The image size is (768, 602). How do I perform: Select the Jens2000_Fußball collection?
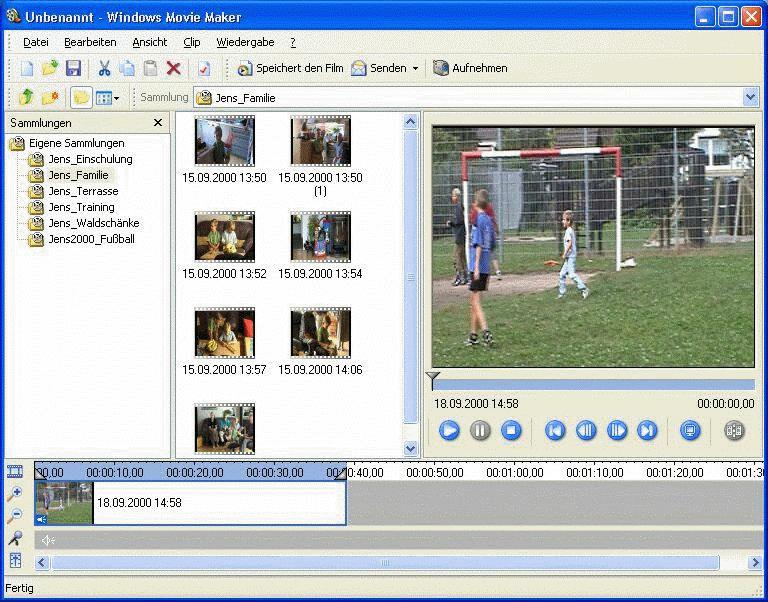(x=82, y=240)
